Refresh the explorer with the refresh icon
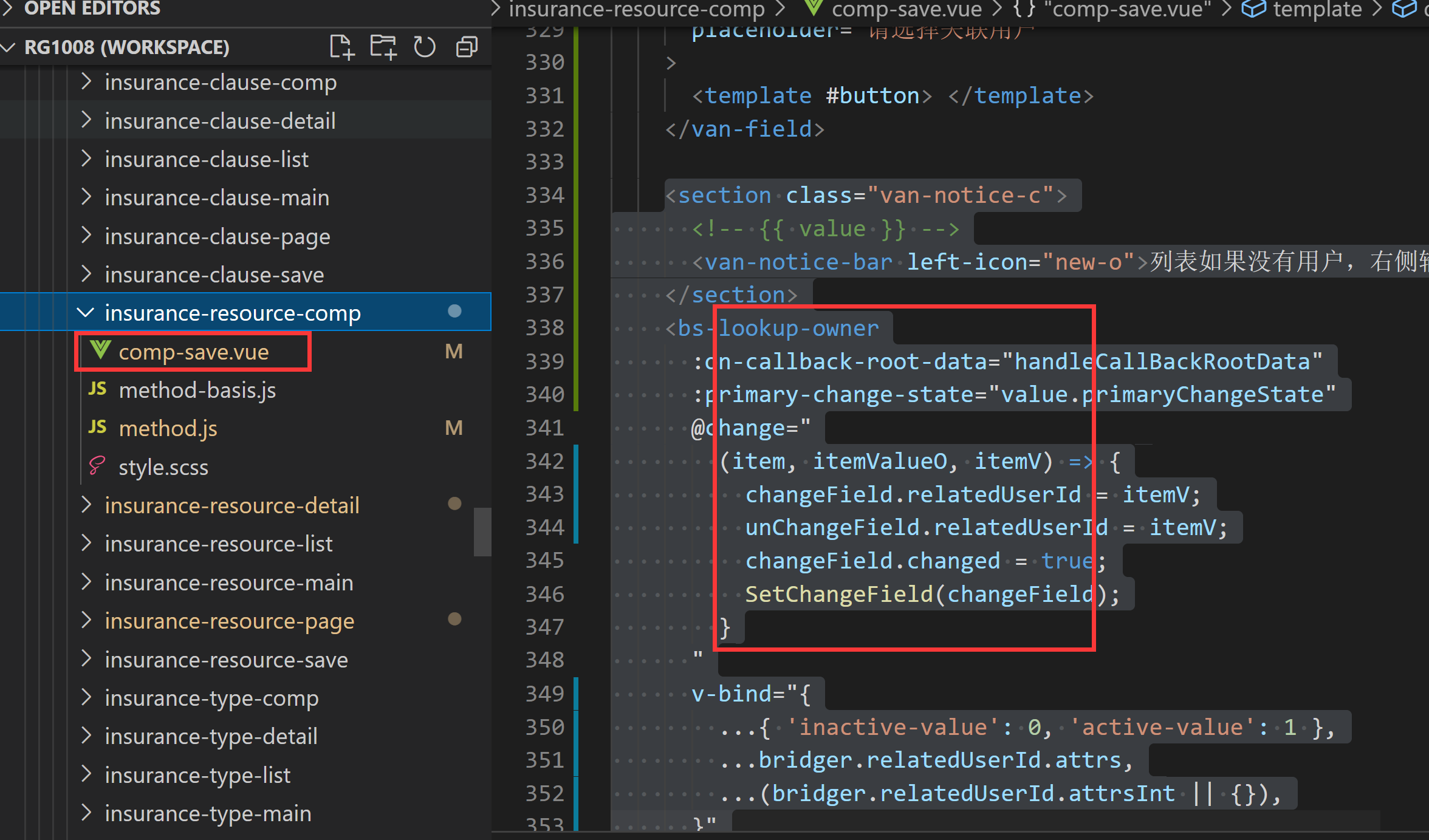The height and width of the screenshot is (840, 1429). [x=425, y=47]
